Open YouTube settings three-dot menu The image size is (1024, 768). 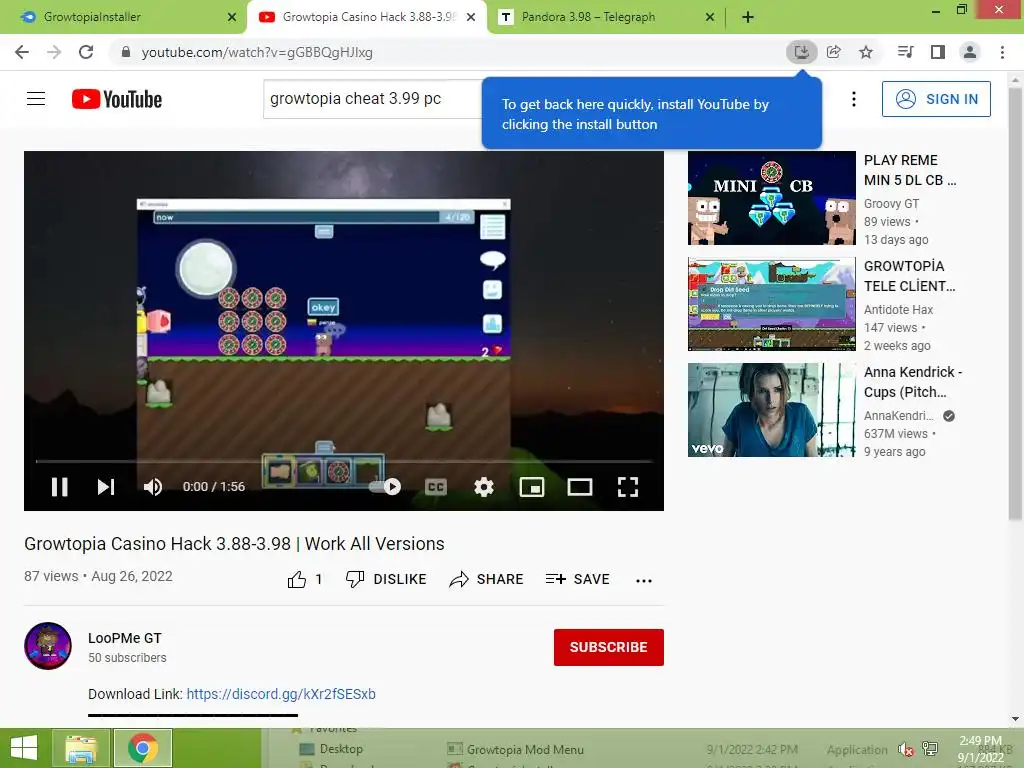(x=854, y=99)
